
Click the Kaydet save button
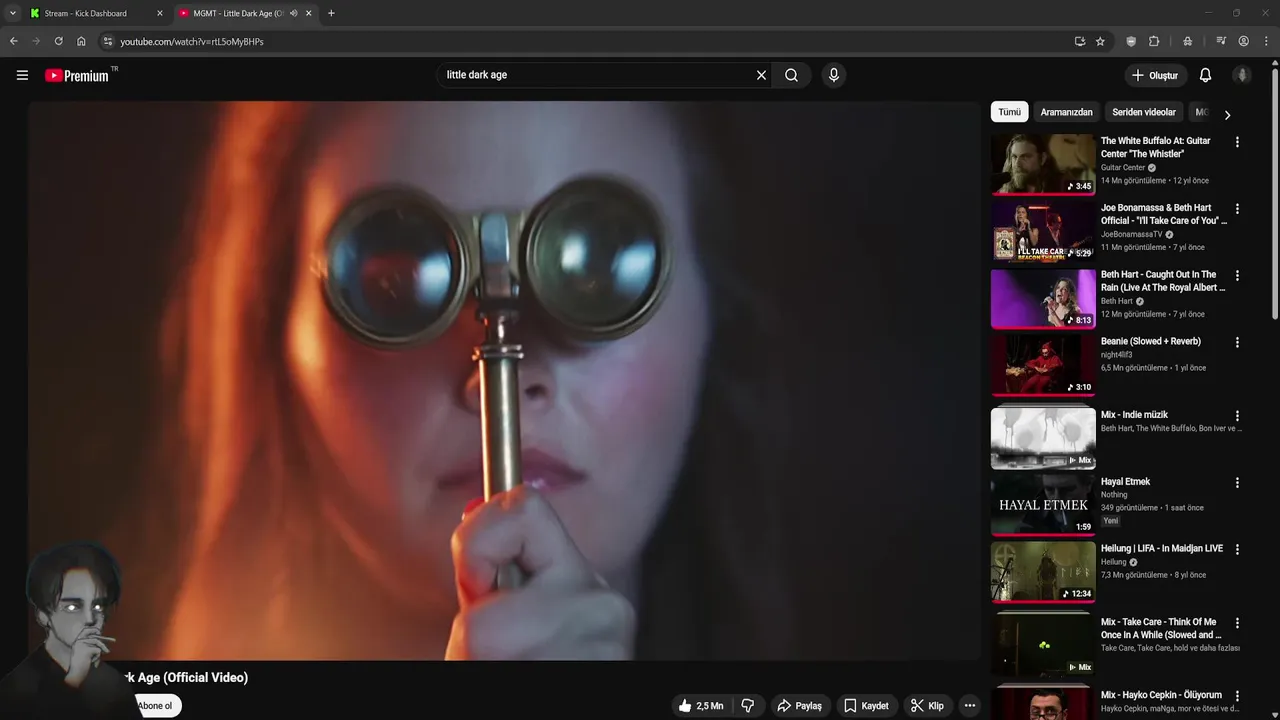(x=866, y=706)
